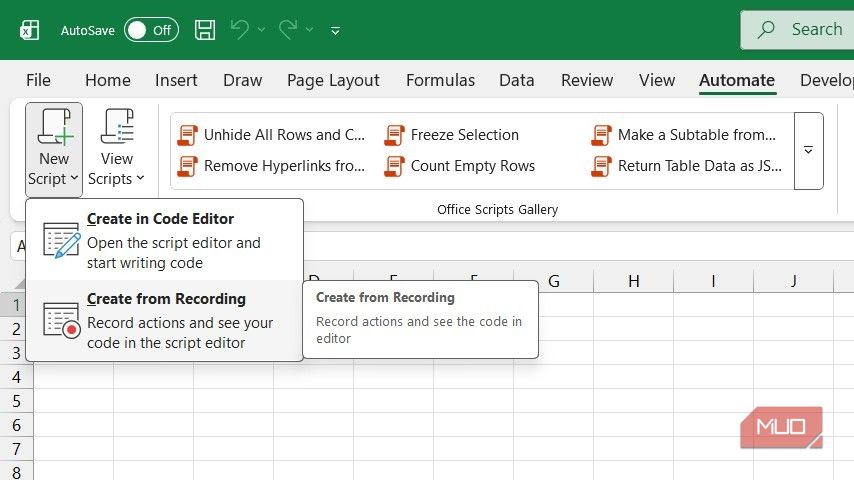
Task: Choose Create in Code Editor option
Action: coord(164,240)
